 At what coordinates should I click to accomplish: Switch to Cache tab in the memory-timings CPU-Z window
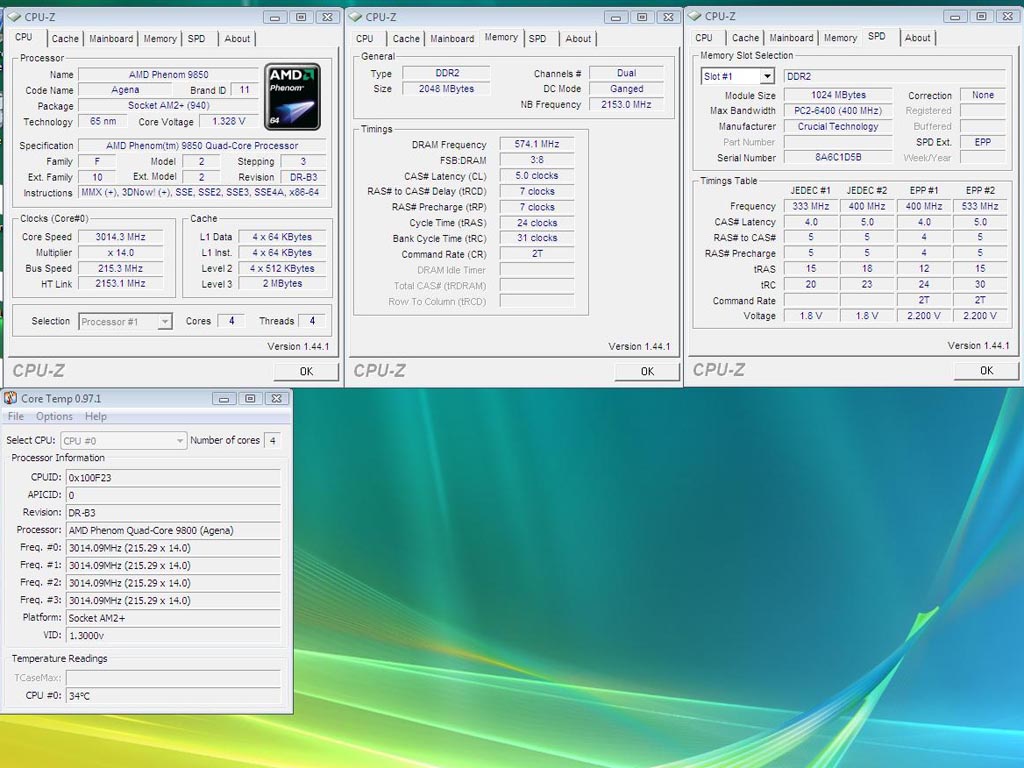pos(406,39)
